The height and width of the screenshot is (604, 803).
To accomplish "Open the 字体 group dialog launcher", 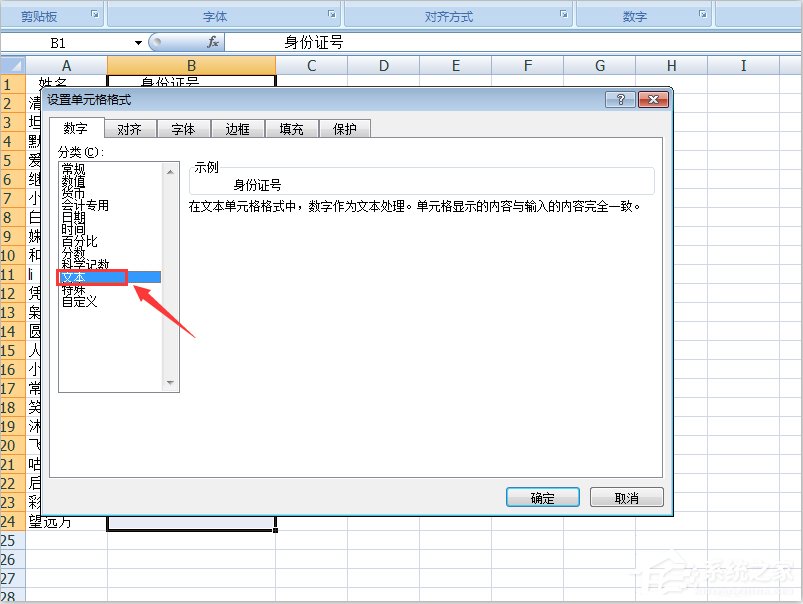I will (331, 14).
